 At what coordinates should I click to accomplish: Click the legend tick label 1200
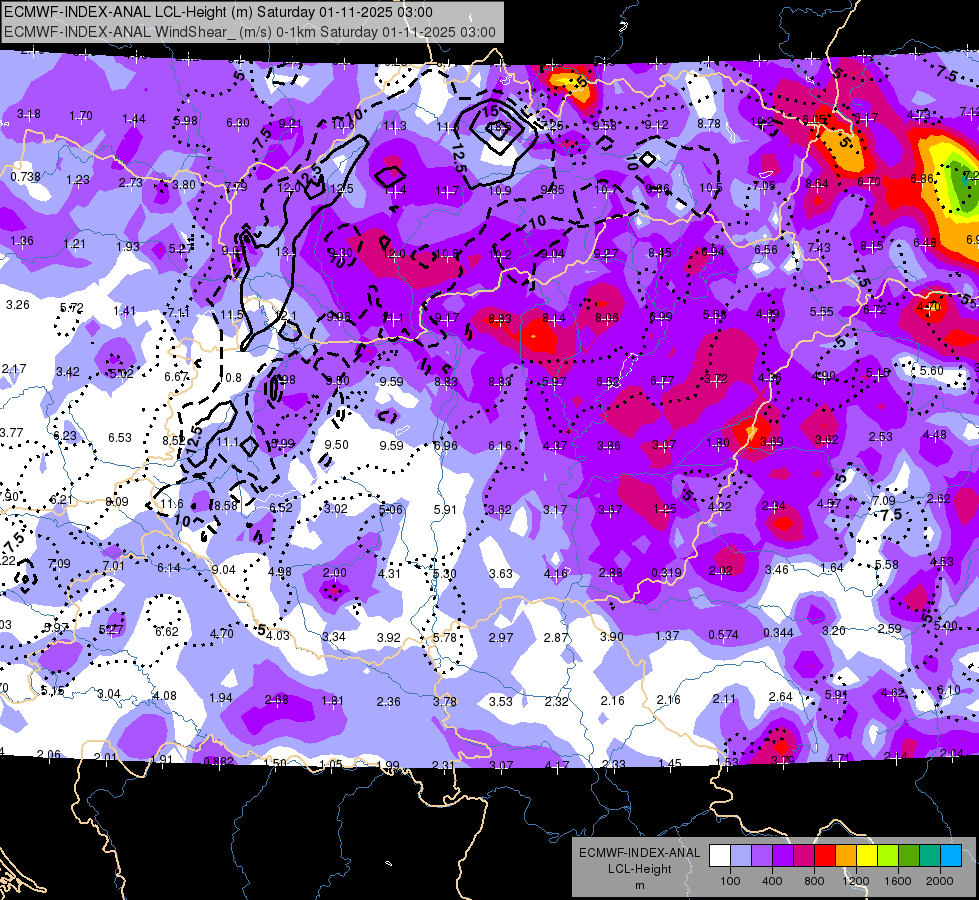pos(855,881)
